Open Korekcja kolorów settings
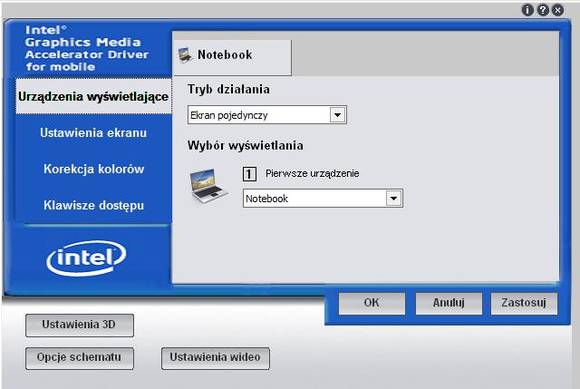The height and width of the screenshot is (389, 580). point(94,169)
